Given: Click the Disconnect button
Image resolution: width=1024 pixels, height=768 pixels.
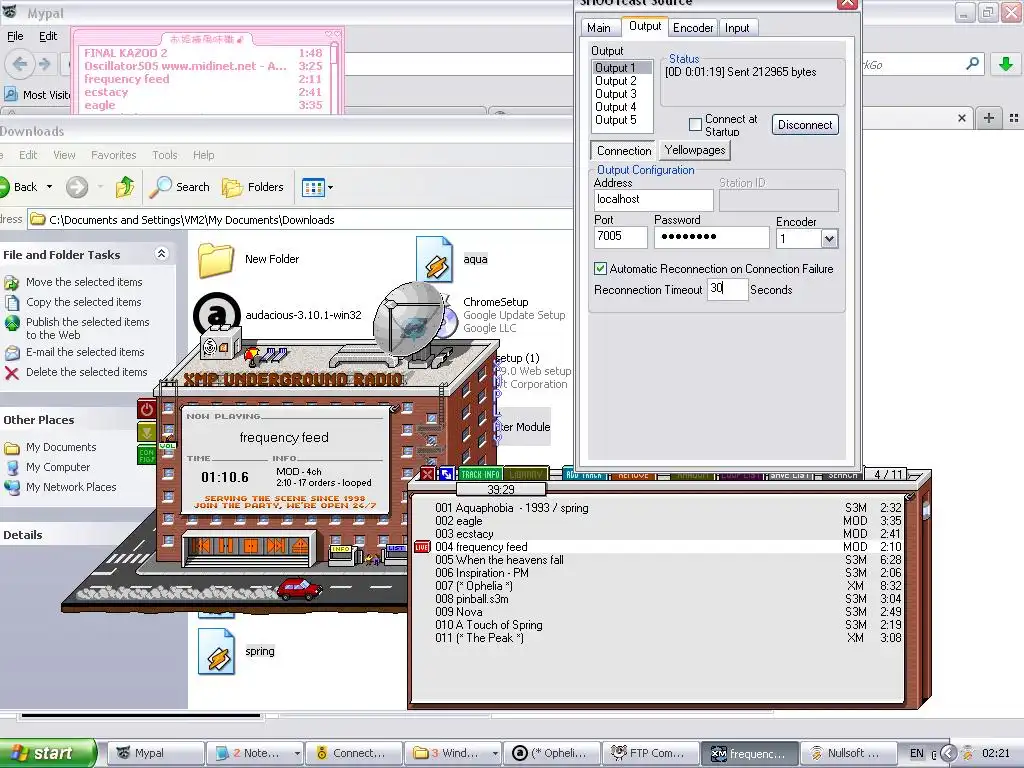Looking at the screenshot, I should [x=805, y=125].
